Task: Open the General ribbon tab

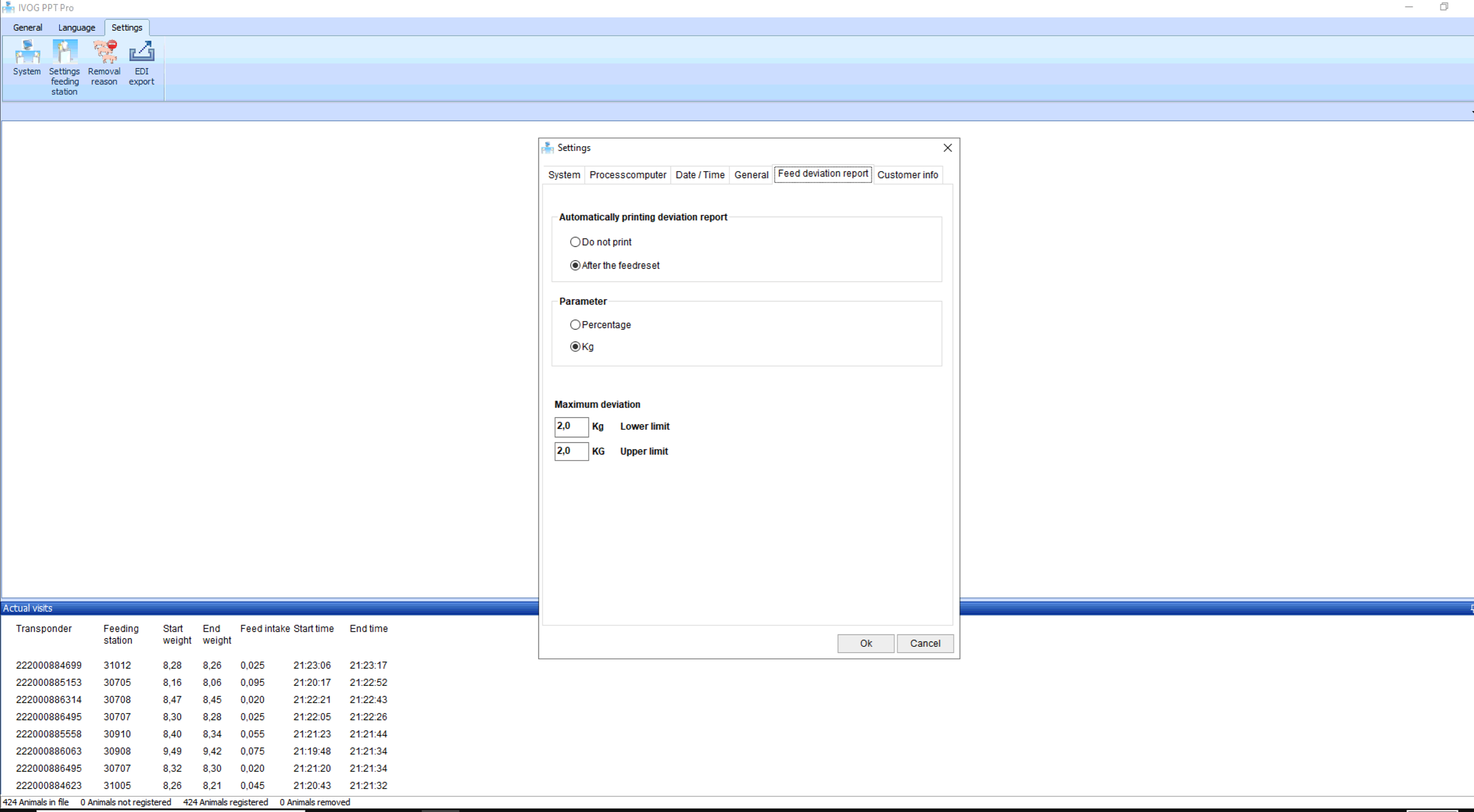Action: [28, 28]
